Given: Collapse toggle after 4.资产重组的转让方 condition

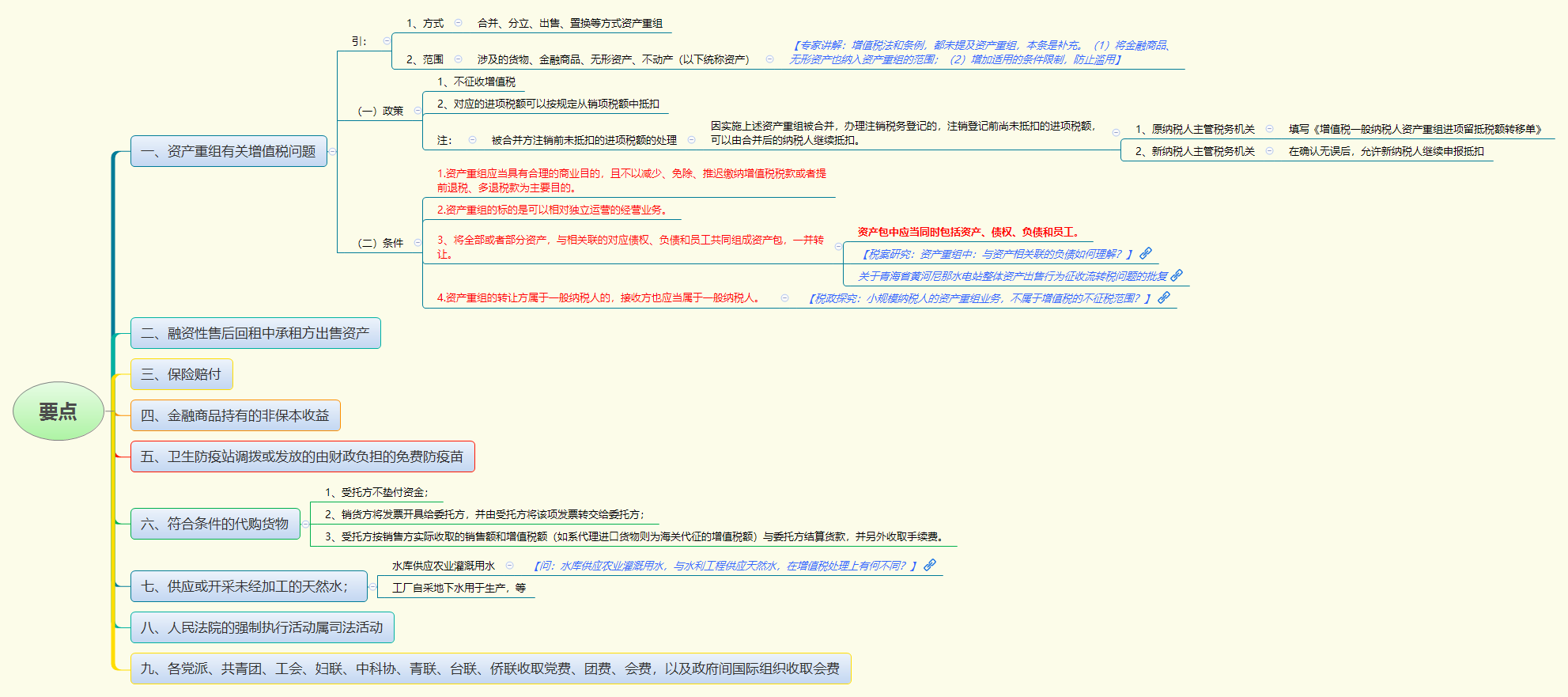Looking at the screenshot, I should click(x=784, y=297).
